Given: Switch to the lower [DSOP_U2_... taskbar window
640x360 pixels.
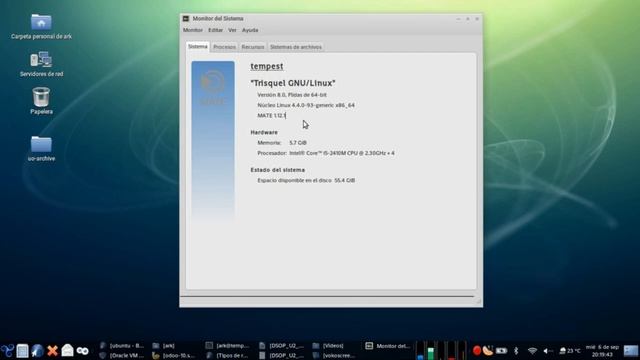Looking at the screenshot, I should pyautogui.click(x=282, y=356).
